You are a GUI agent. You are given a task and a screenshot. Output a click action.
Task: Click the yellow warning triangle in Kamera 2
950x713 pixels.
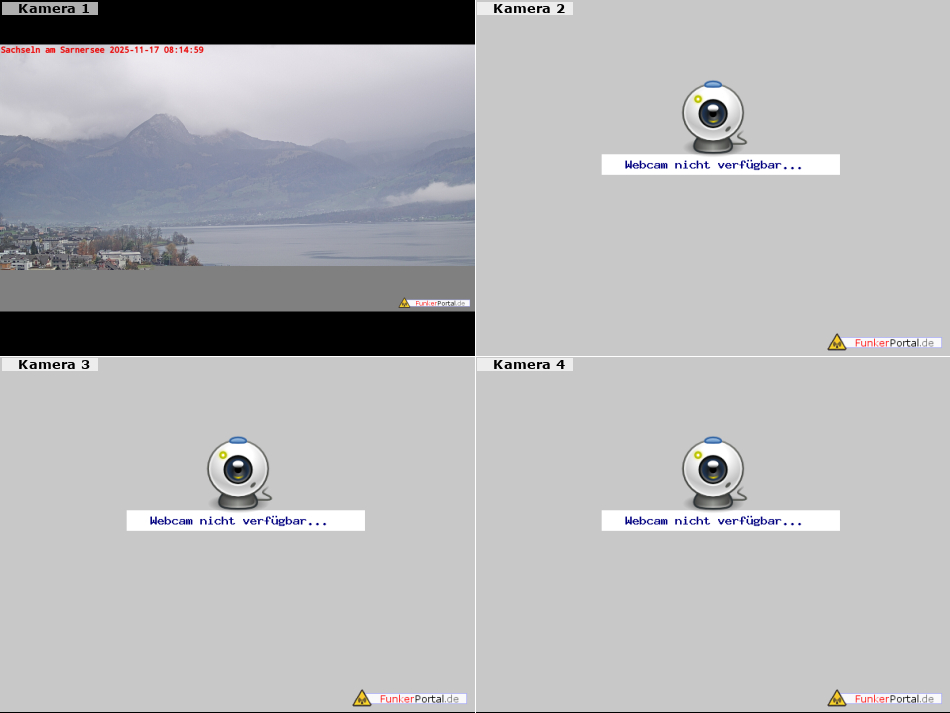pyautogui.click(x=837, y=343)
